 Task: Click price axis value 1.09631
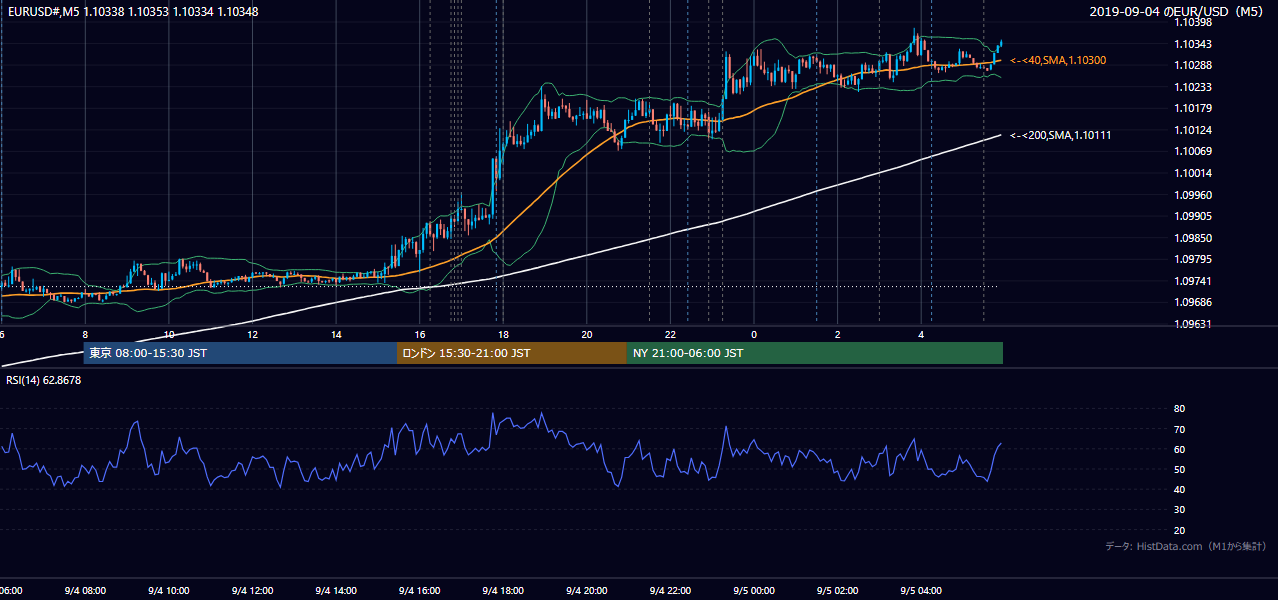click(x=1193, y=324)
